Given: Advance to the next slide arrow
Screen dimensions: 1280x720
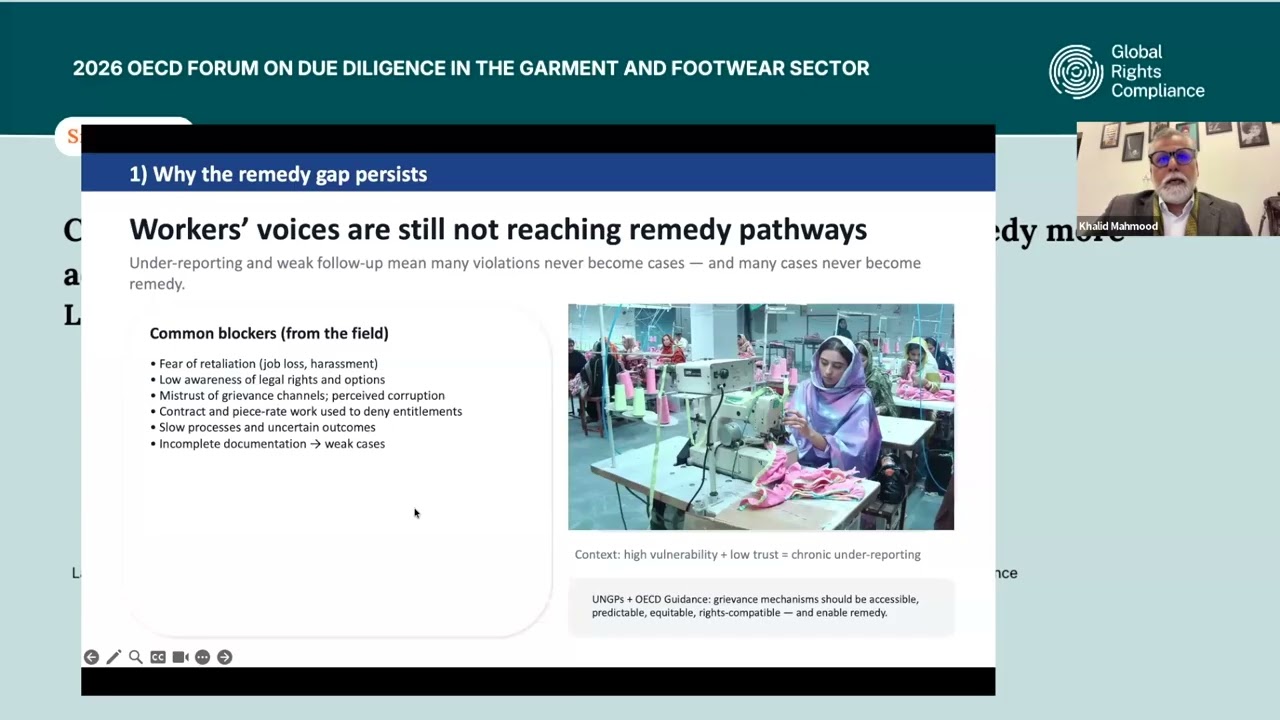Looking at the screenshot, I should pyautogui.click(x=224, y=657).
